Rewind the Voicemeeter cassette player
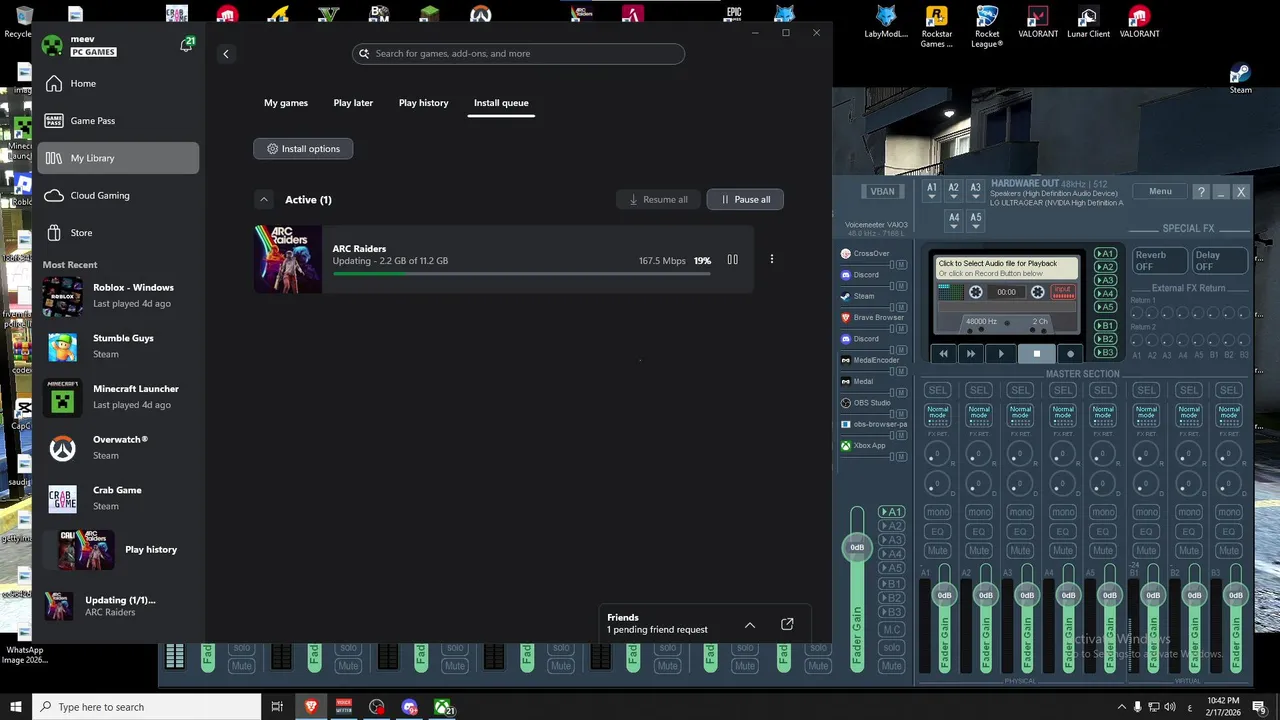 [943, 353]
